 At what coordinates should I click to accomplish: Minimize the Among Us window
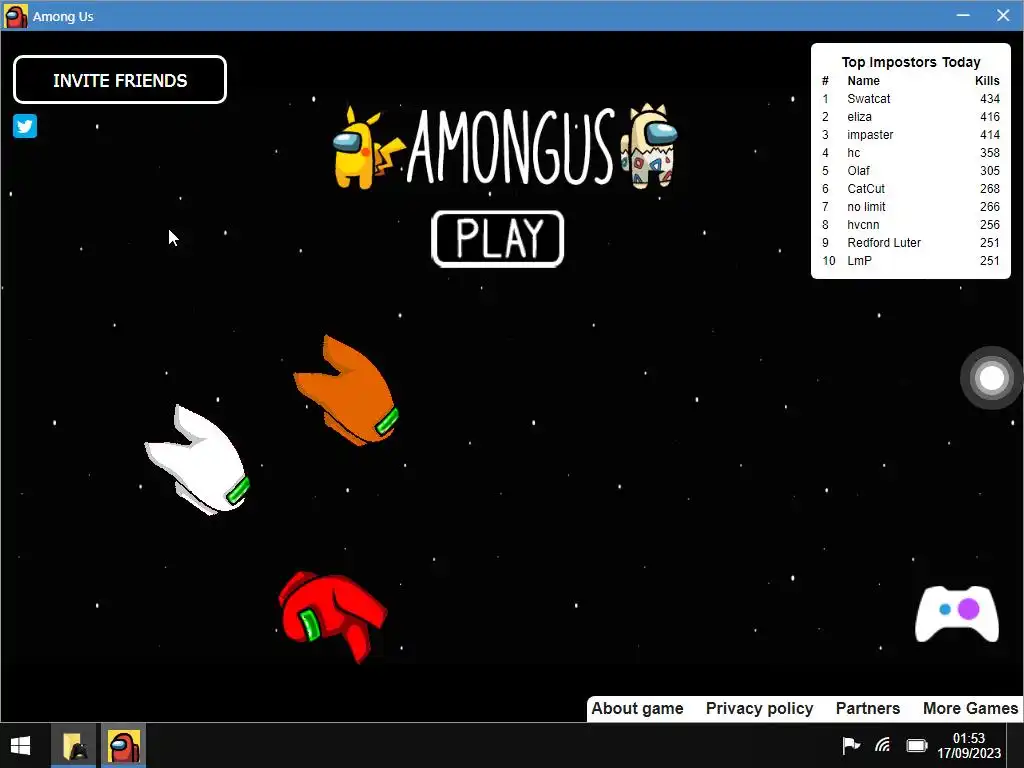pos(963,15)
